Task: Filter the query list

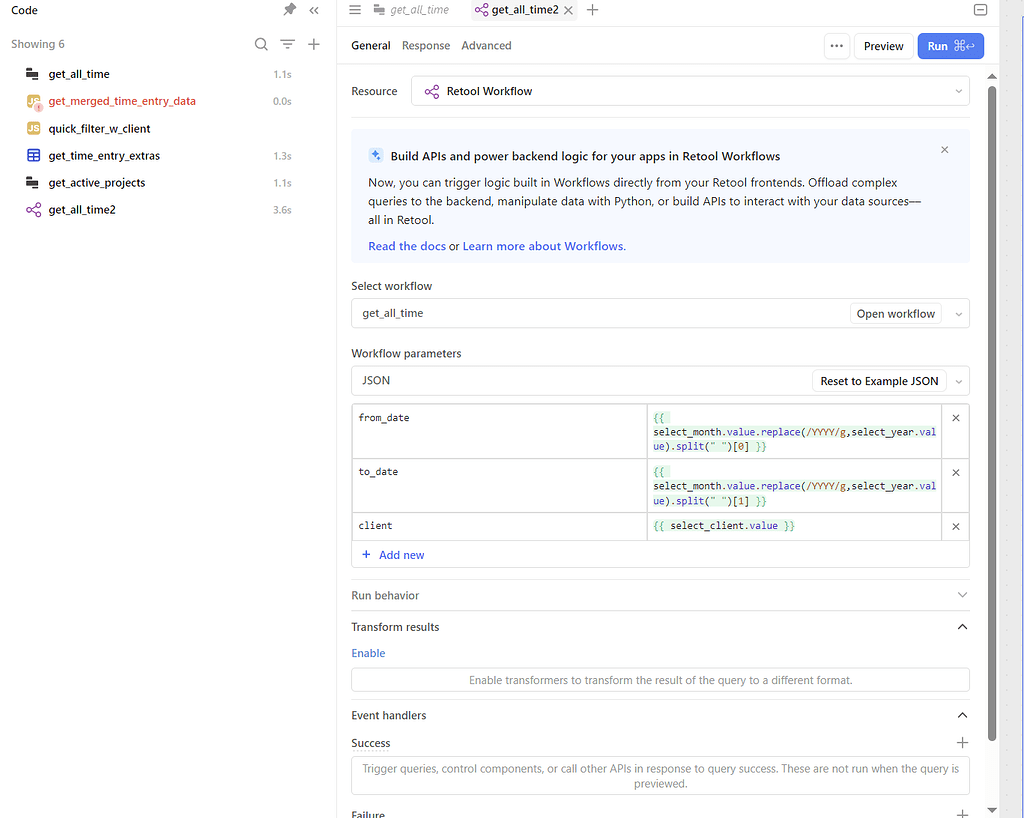Action: pyautogui.click(x=287, y=44)
